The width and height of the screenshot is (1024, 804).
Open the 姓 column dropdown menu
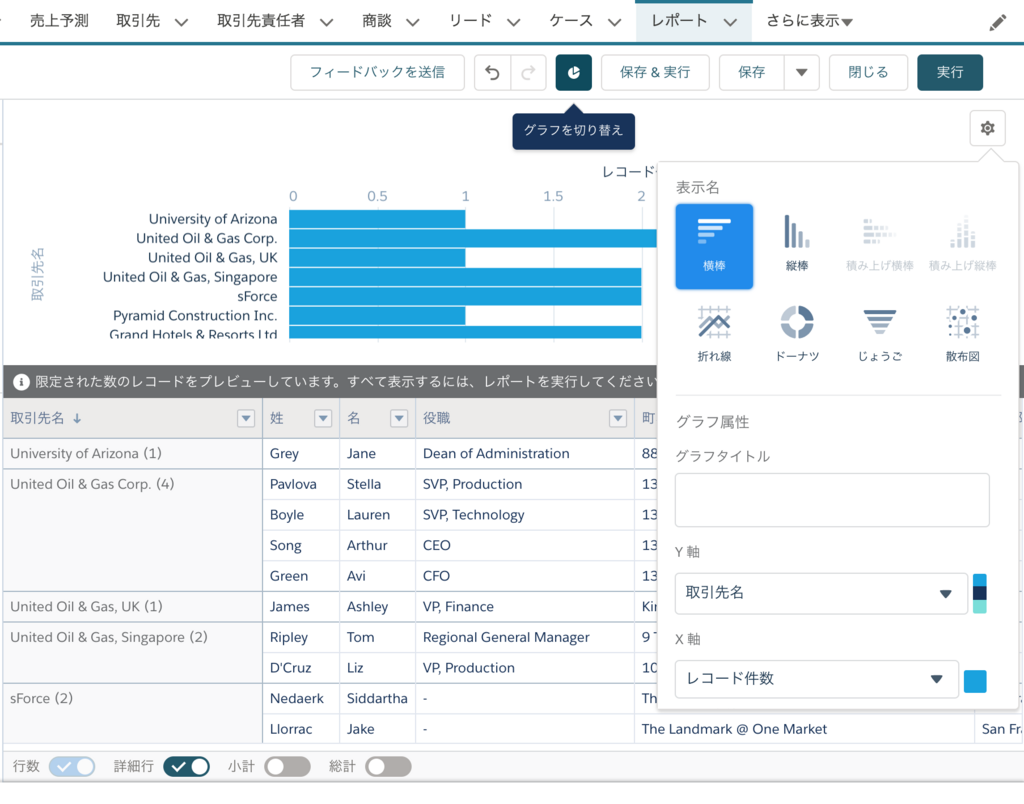[x=323, y=419]
